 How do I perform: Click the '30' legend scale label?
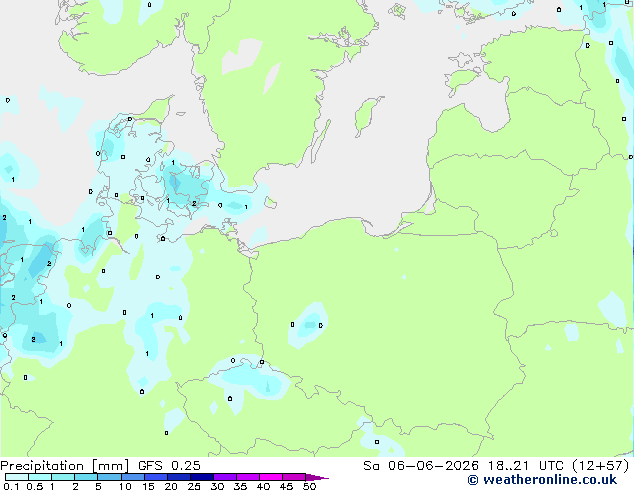point(217,486)
